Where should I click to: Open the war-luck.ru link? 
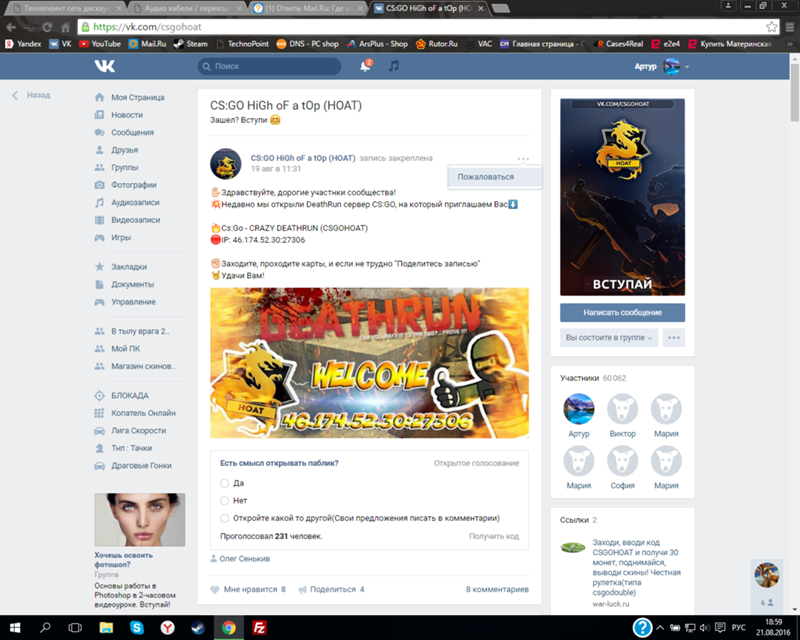pos(611,604)
